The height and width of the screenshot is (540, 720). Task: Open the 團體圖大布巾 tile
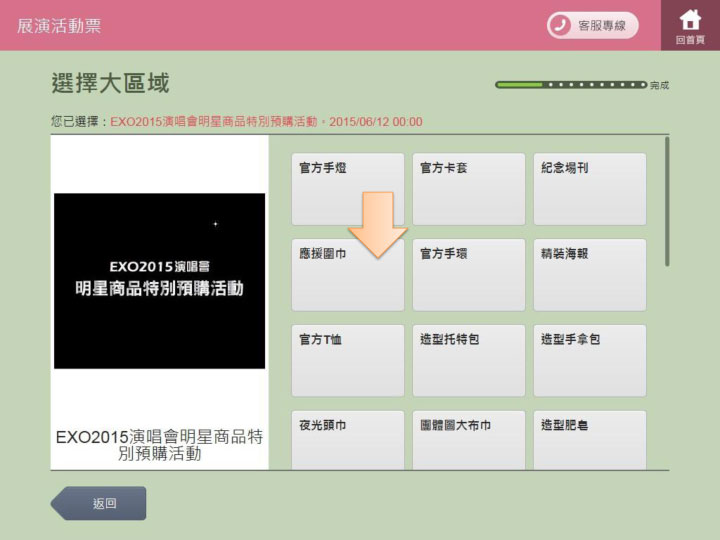469,440
